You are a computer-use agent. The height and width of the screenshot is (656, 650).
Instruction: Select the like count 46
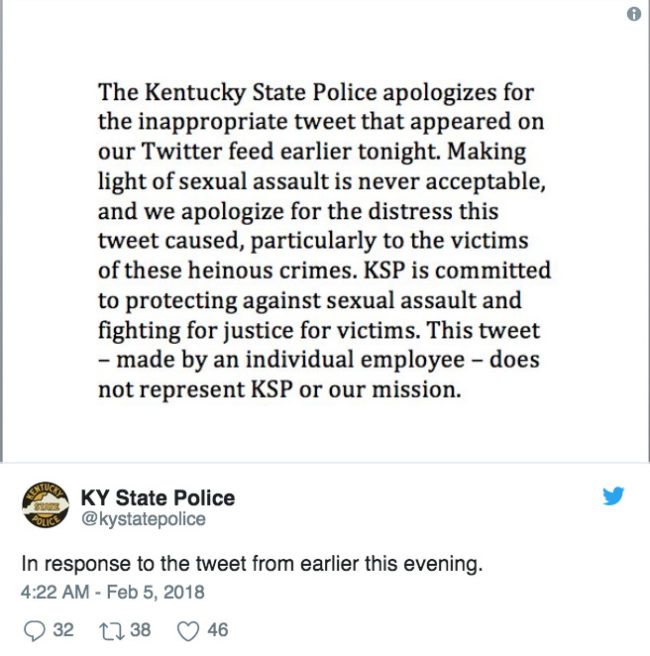[x=217, y=630]
